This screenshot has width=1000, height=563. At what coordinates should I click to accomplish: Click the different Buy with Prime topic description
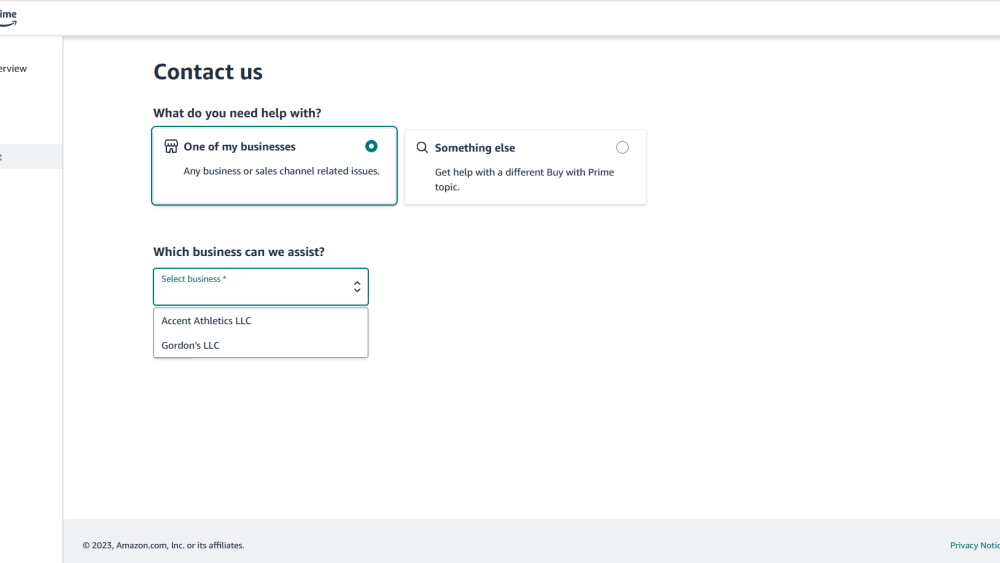click(x=524, y=179)
